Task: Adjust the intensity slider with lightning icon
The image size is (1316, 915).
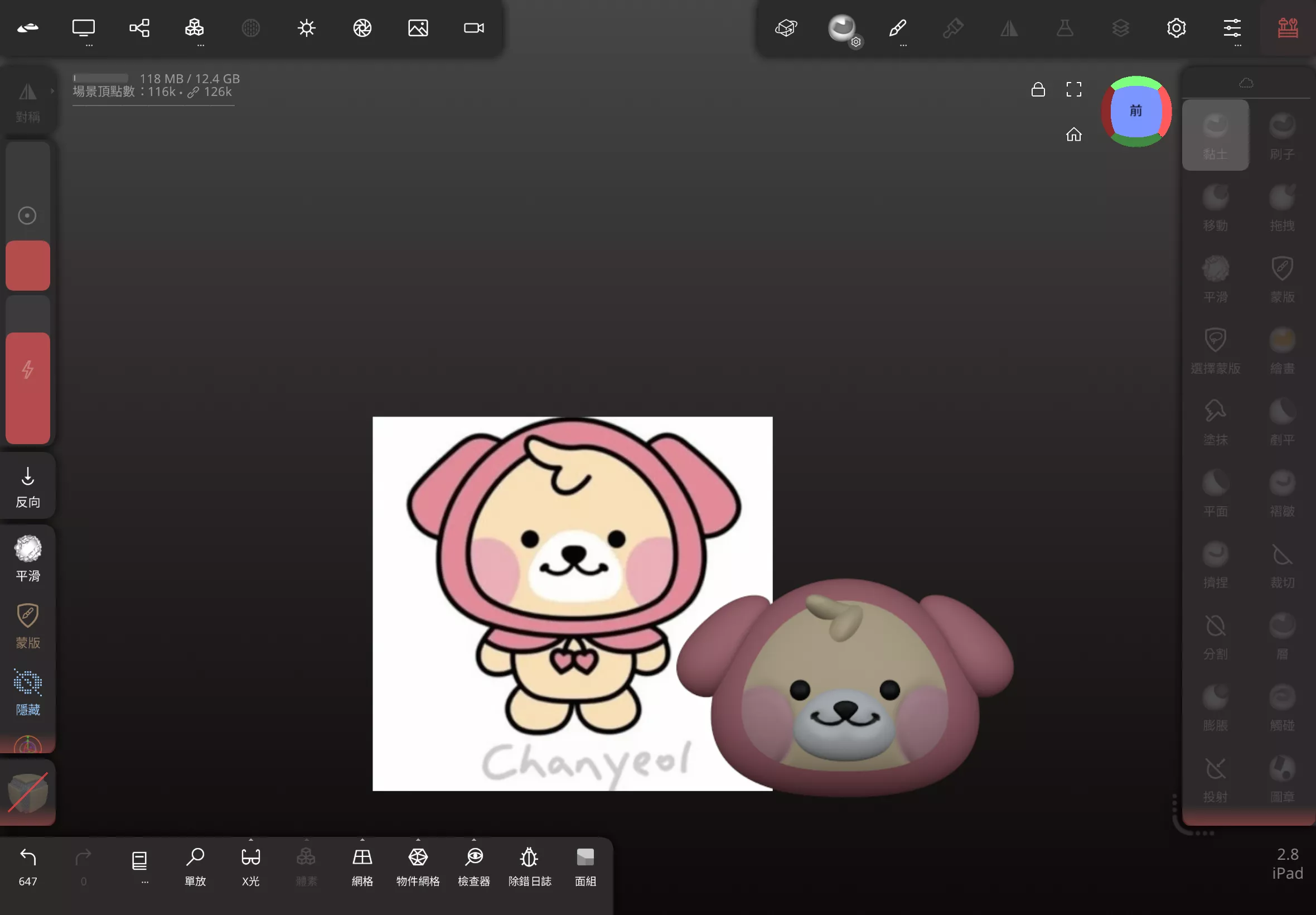Action: coord(27,370)
